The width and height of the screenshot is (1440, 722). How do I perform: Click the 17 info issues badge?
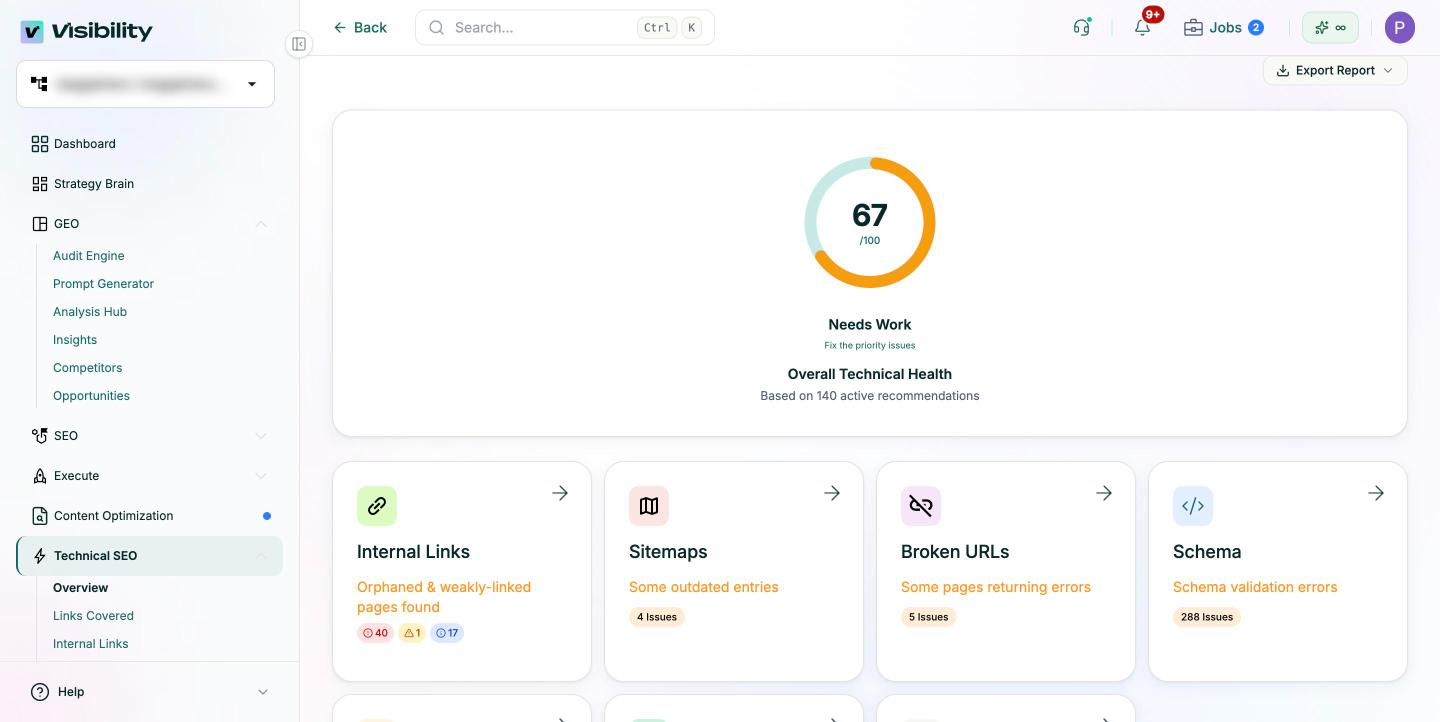pyautogui.click(x=447, y=633)
